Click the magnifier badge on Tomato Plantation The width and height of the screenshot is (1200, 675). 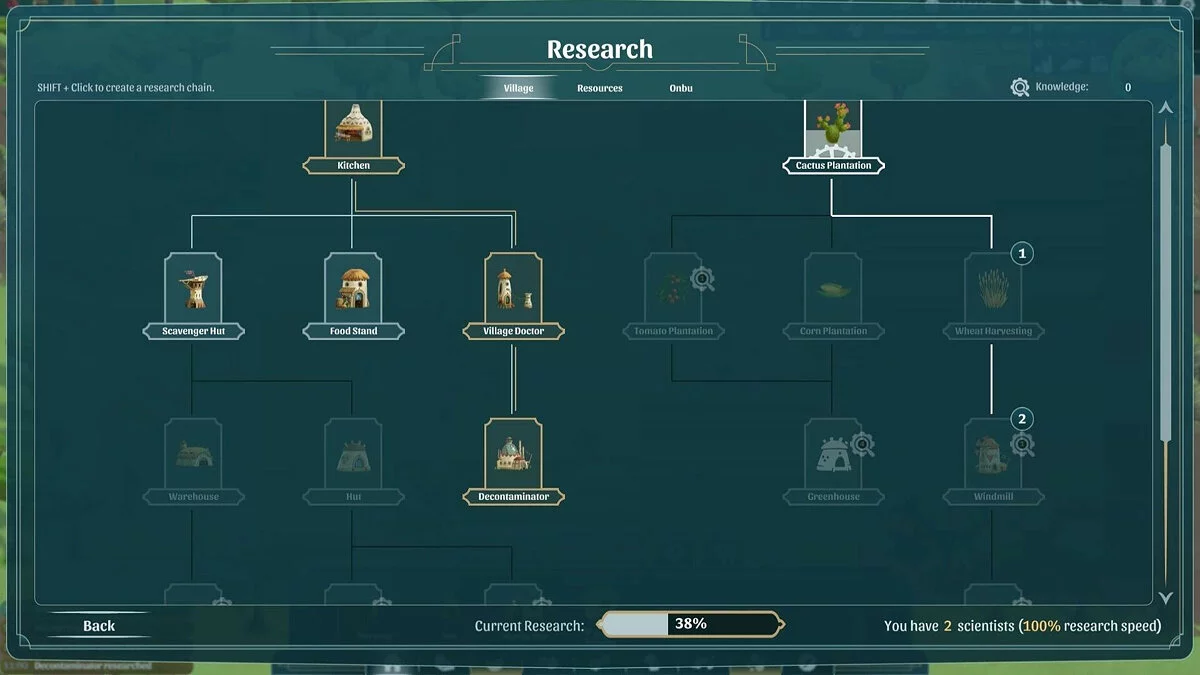click(x=703, y=279)
